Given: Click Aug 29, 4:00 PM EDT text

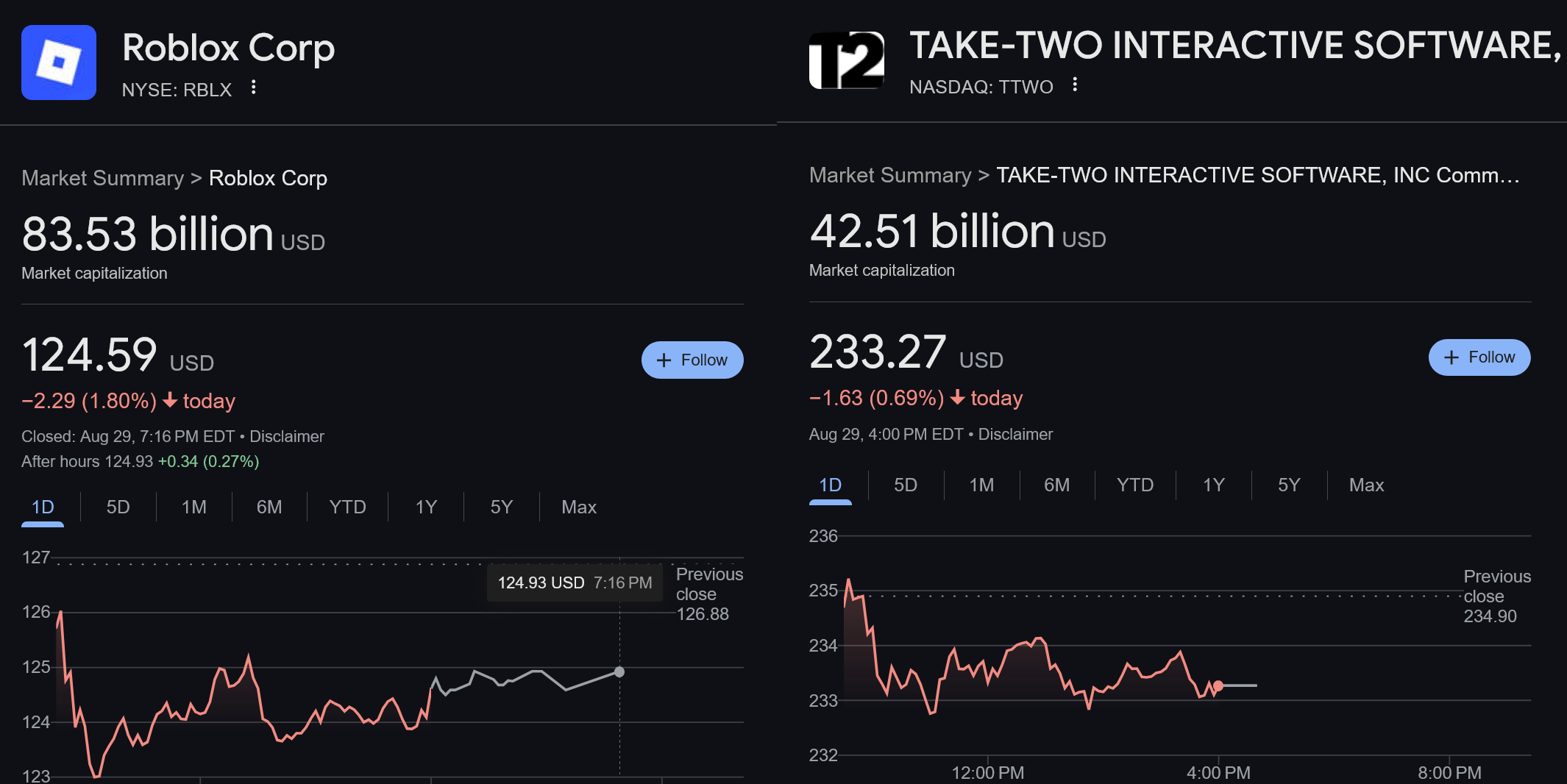Looking at the screenshot, I should [x=886, y=434].
